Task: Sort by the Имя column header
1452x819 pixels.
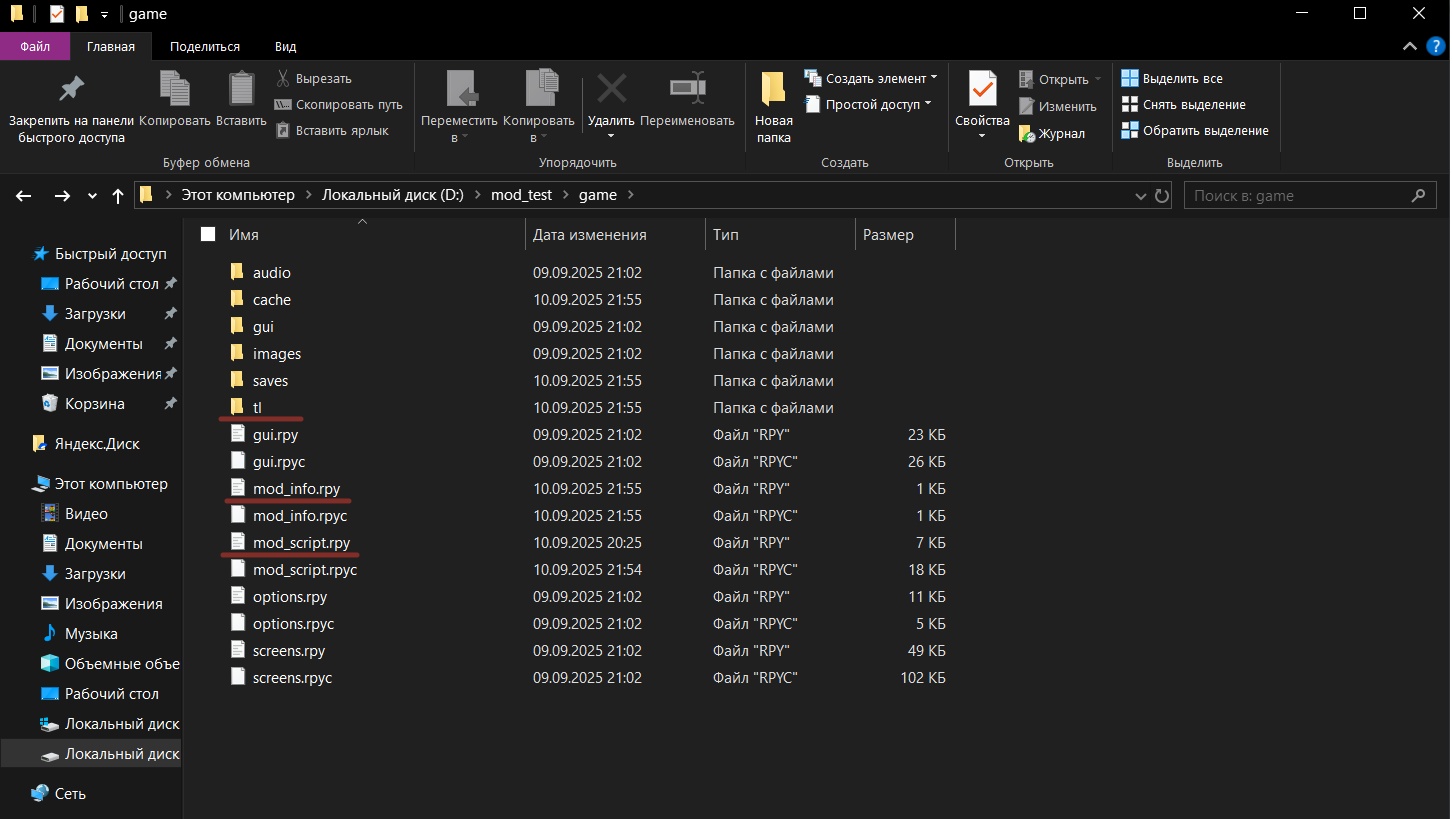Action: [244, 235]
